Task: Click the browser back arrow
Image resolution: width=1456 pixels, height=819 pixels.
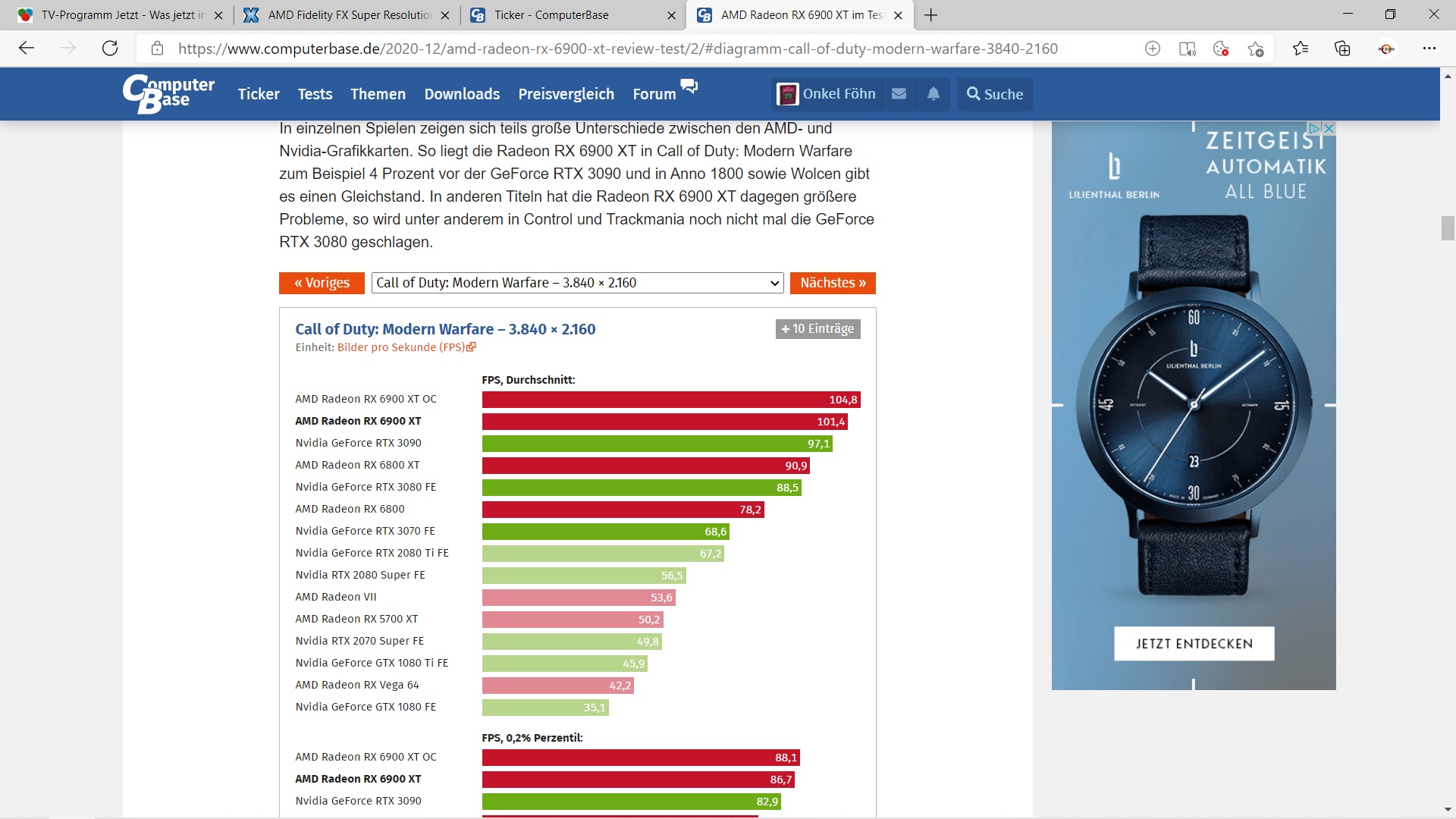Action: pyautogui.click(x=27, y=49)
